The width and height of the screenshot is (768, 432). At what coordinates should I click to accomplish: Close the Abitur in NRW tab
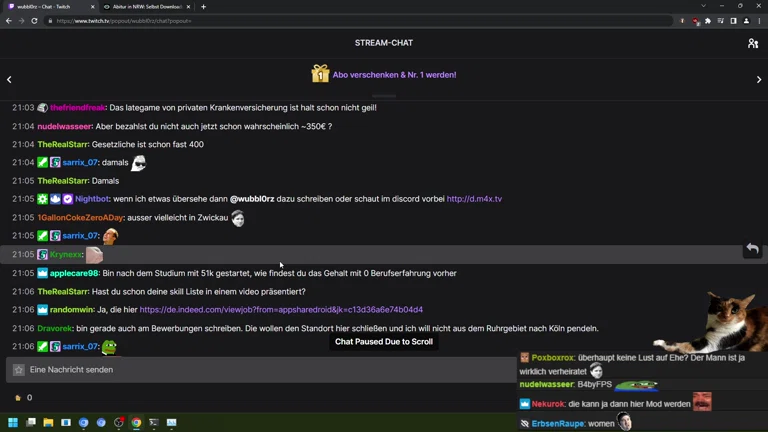189,7
